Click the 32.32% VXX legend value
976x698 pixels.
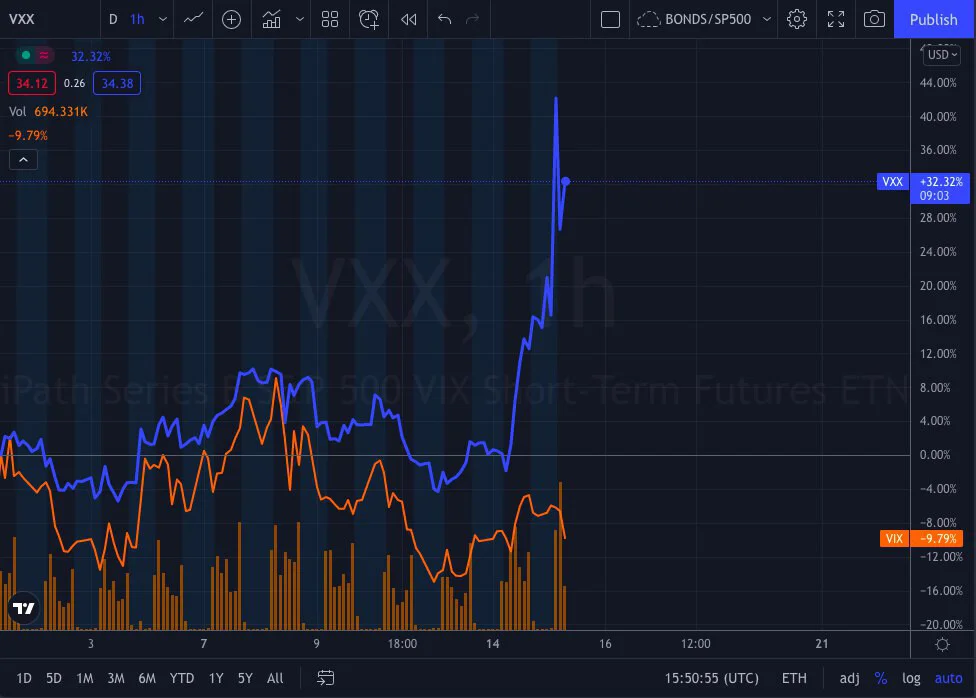(91, 56)
